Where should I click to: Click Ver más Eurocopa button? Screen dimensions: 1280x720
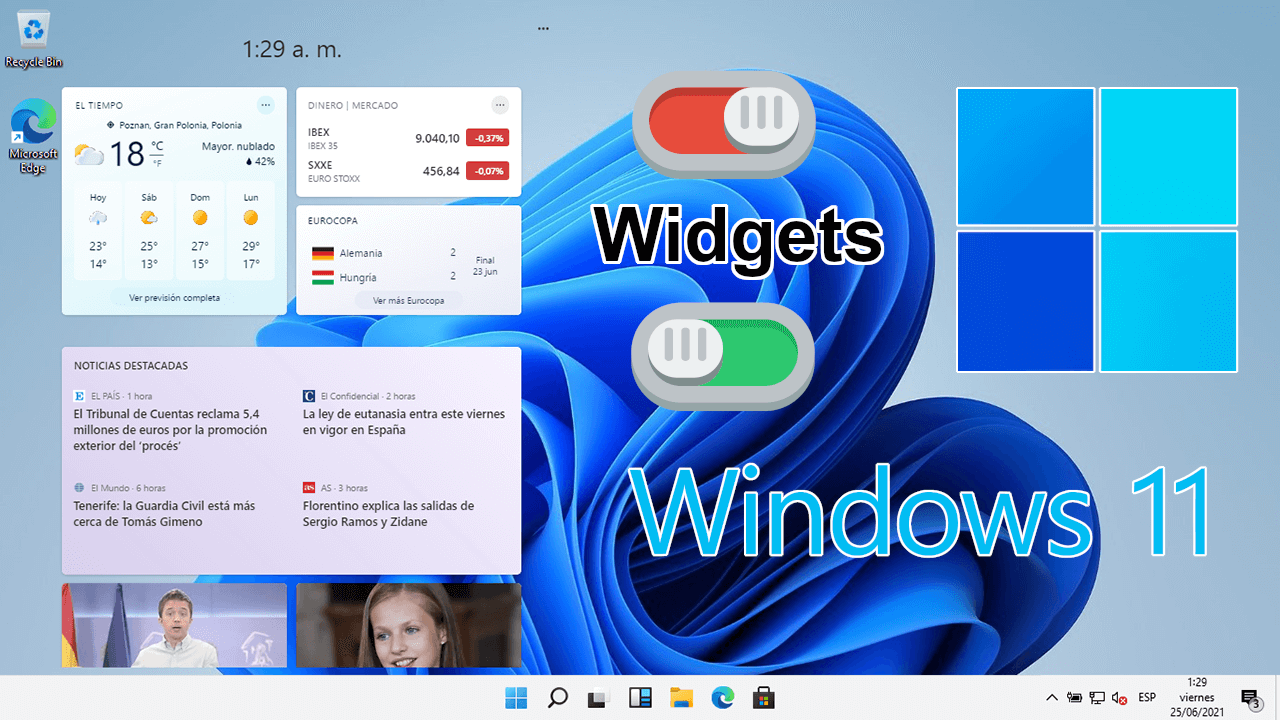[408, 300]
